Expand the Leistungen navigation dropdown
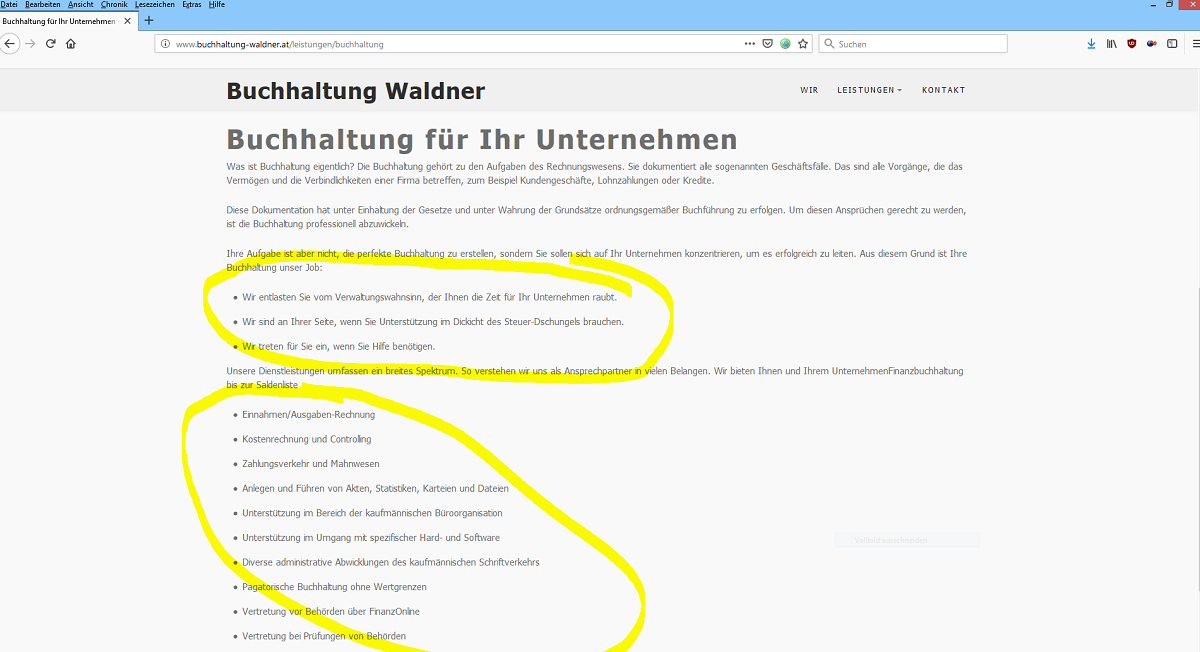The width and height of the screenshot is (1200, 652). [x=869, y=90]
